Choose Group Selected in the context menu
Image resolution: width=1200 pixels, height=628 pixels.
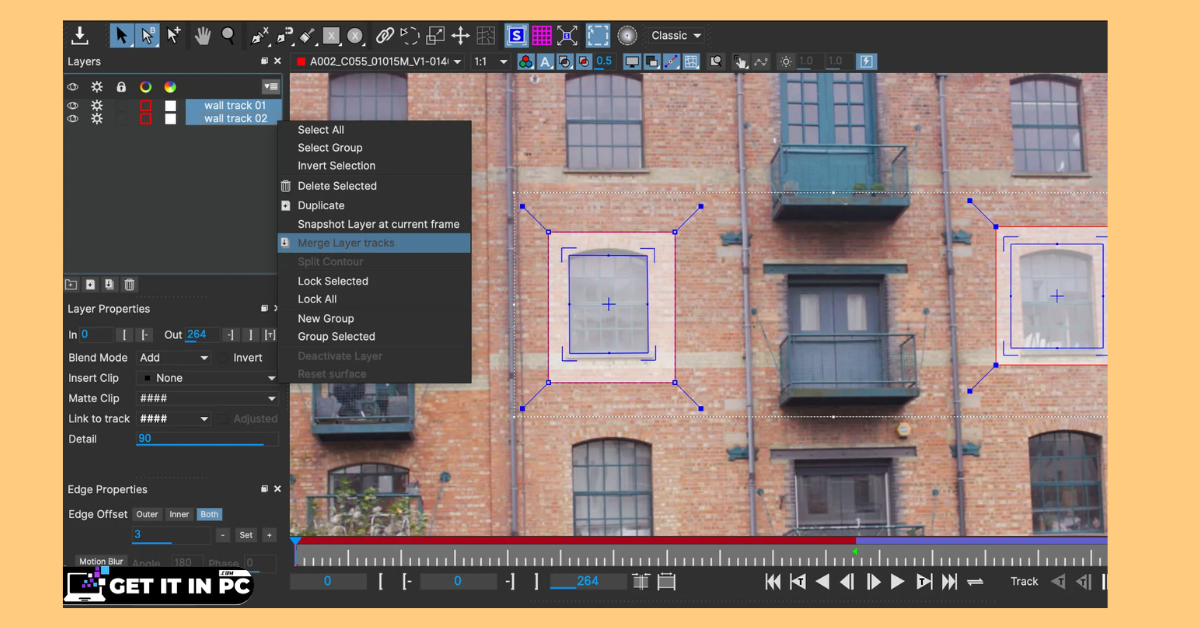[x=337, y=337]
